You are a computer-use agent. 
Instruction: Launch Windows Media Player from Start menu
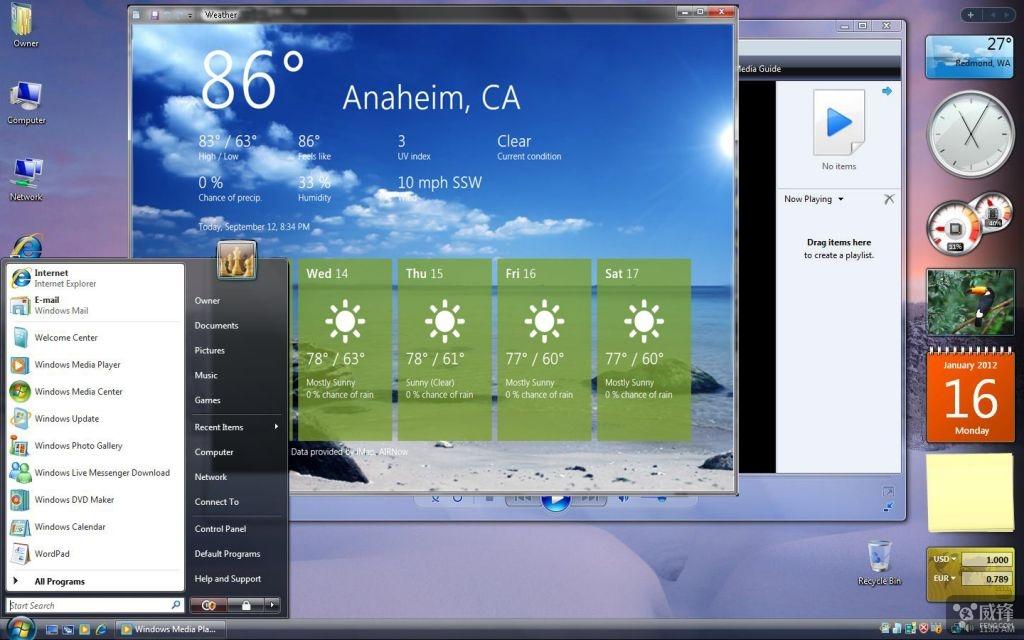point(95,364)
